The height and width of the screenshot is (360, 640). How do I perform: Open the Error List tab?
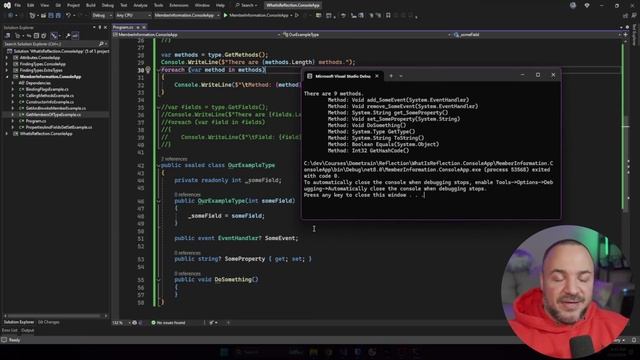tap(10, 330)
